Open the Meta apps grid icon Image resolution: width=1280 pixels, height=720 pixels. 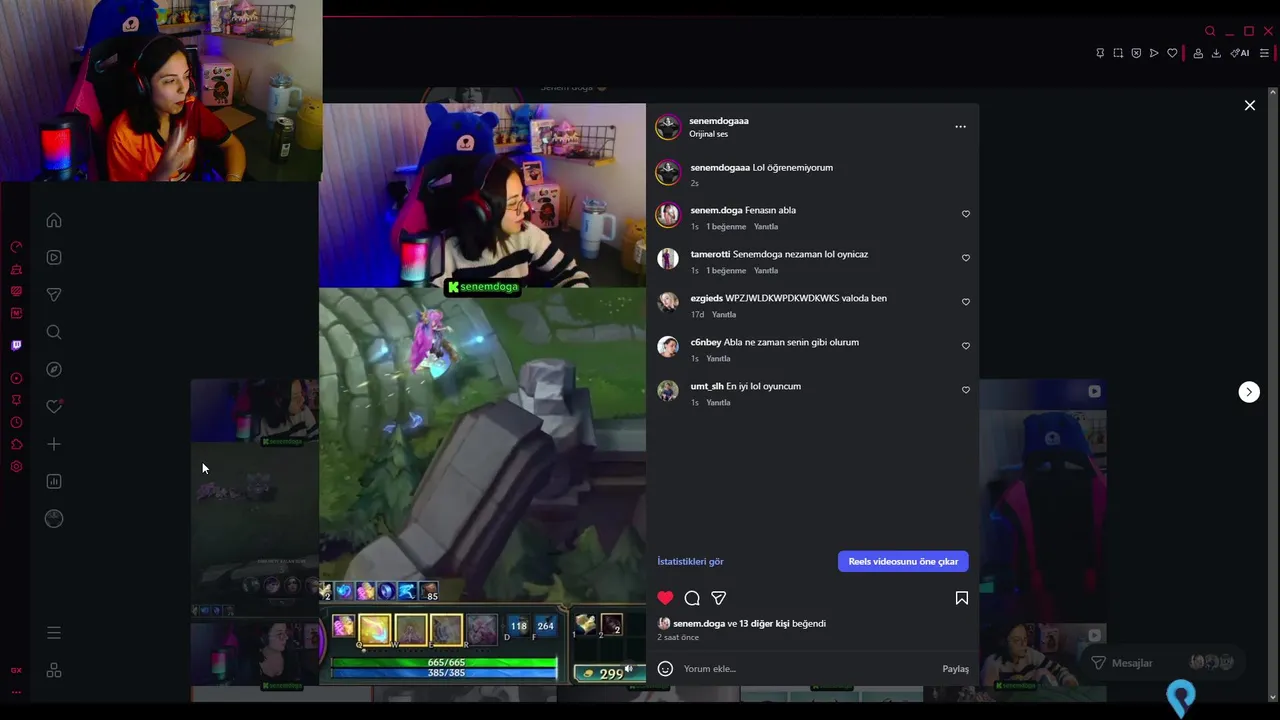point(54,670)
